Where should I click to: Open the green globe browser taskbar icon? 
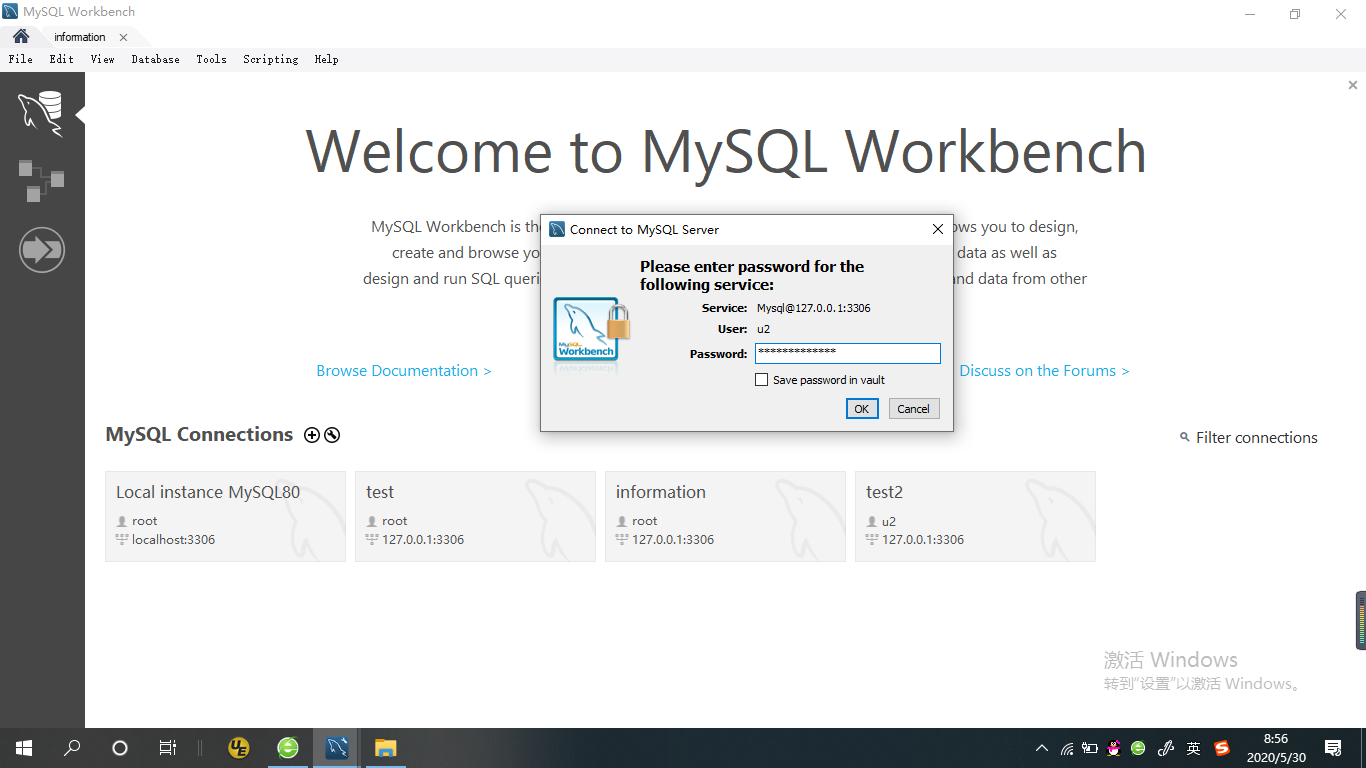click(288, 748)
